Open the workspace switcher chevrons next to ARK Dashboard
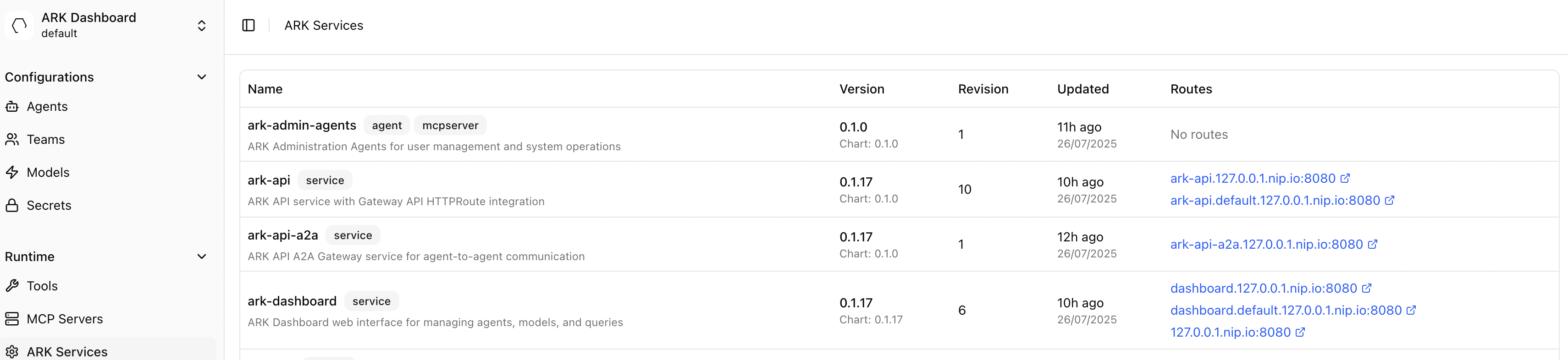The image size is (1568, 360). pyautogui.click(x=201, y=25)
